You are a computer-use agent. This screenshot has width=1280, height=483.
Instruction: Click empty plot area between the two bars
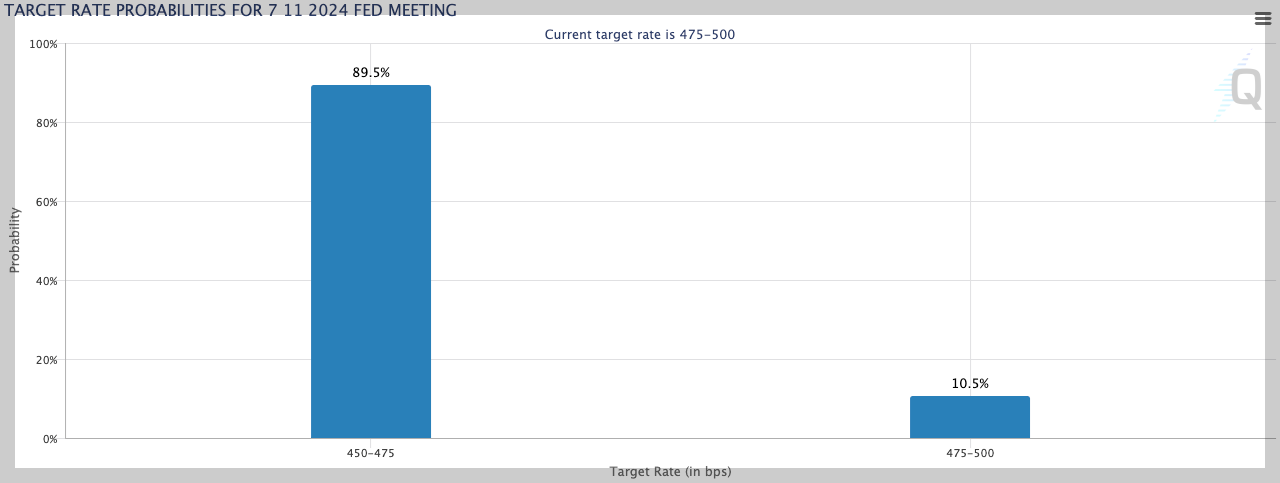[670, 250]
